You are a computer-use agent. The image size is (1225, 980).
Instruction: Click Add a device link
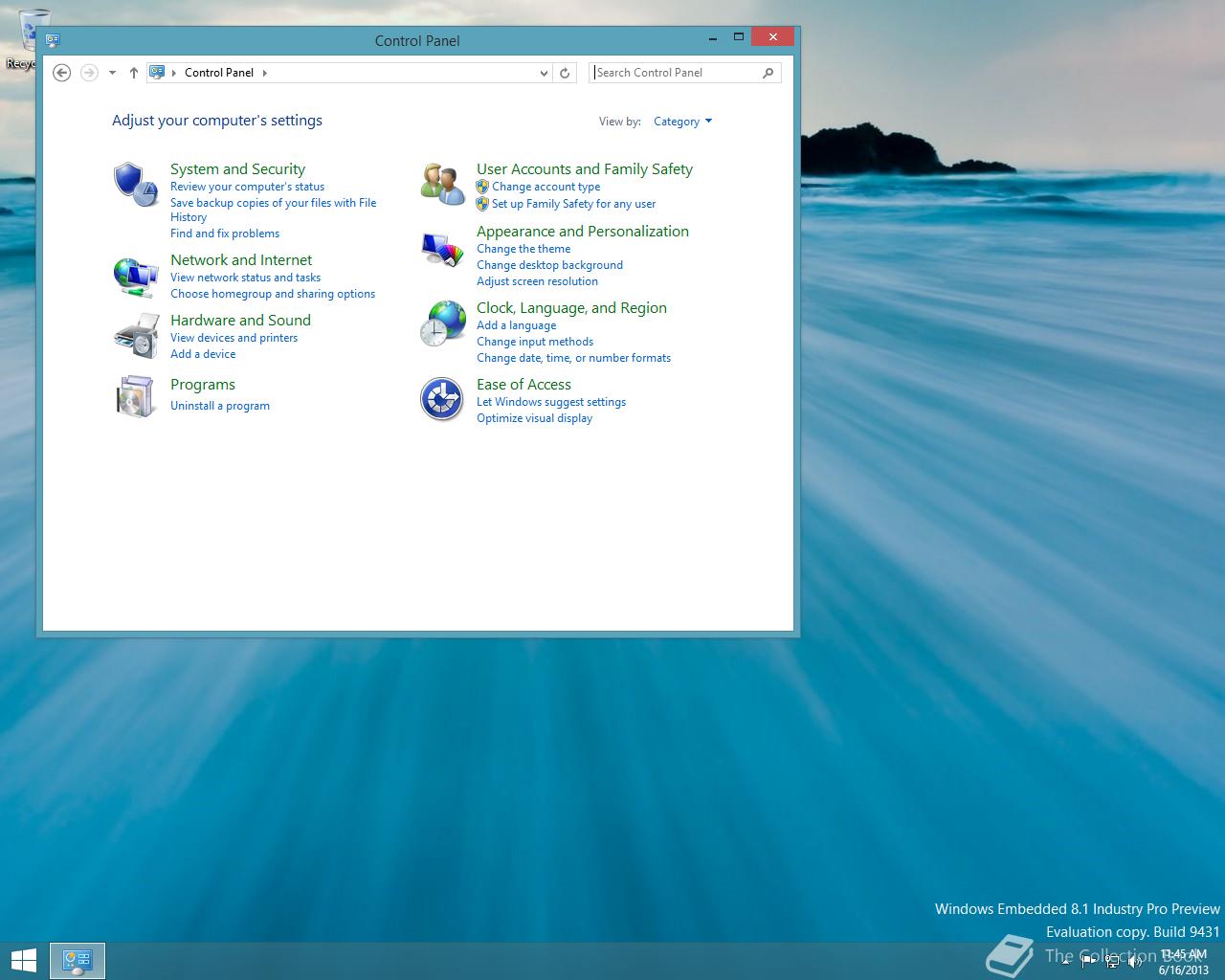click(x=203, y=354)
